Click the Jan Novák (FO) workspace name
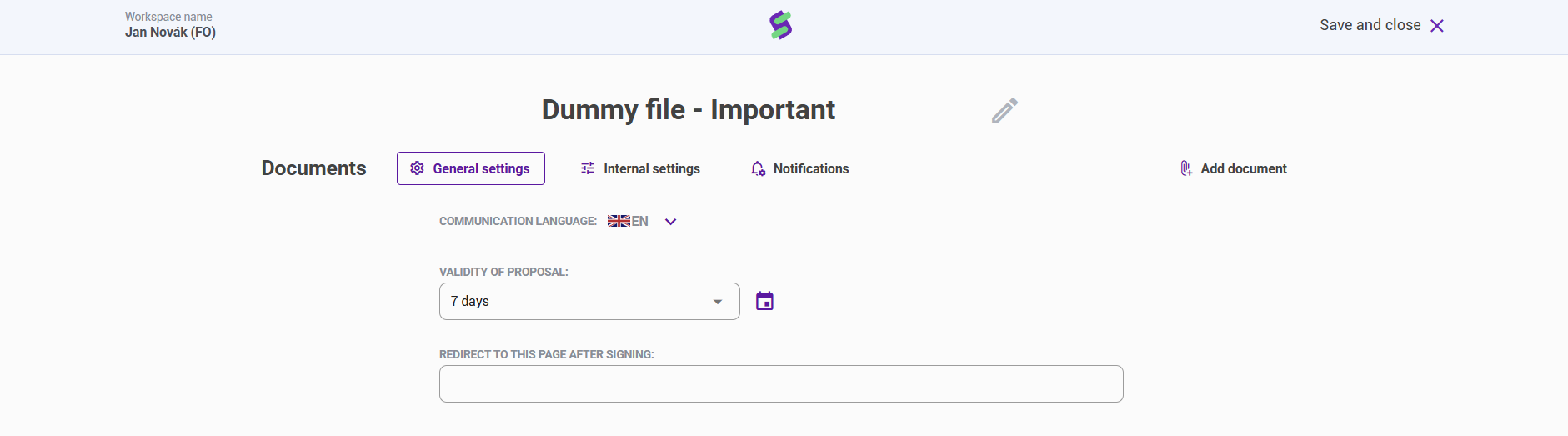Image resolution: width=1568 pixels, height=436 pixels. pos(170,33)
